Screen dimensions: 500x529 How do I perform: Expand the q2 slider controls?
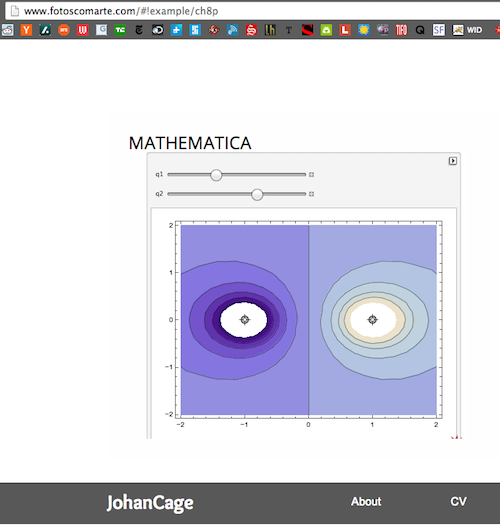pos(311,194)
